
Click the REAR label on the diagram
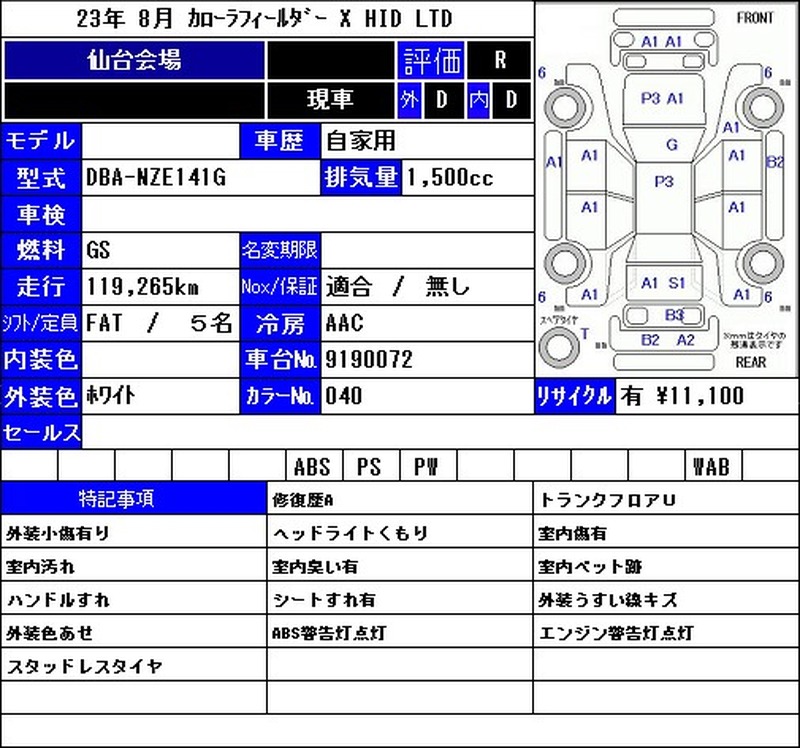coord(751,362)
